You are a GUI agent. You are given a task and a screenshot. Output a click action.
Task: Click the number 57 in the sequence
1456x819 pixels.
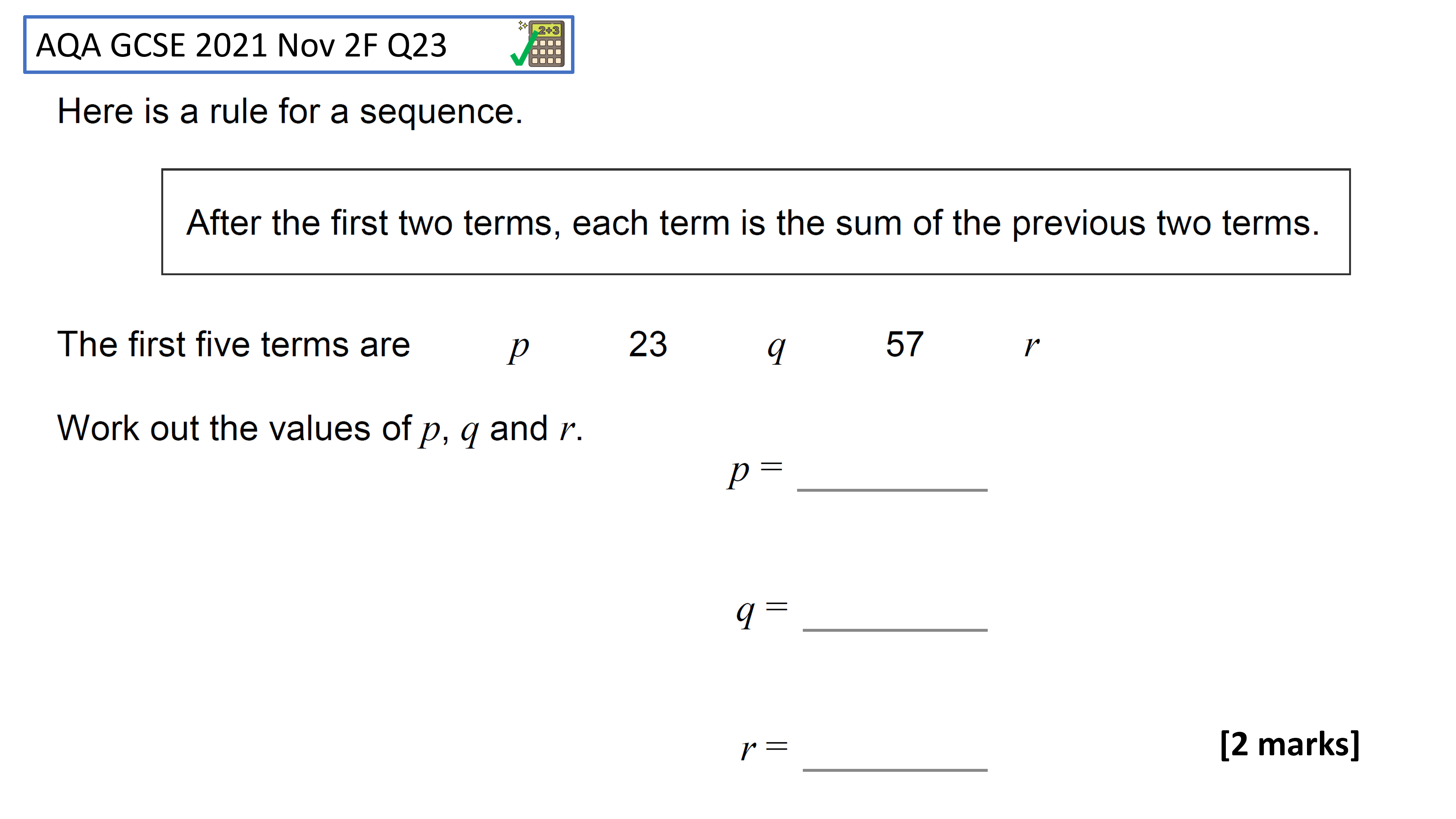point(904,344)
